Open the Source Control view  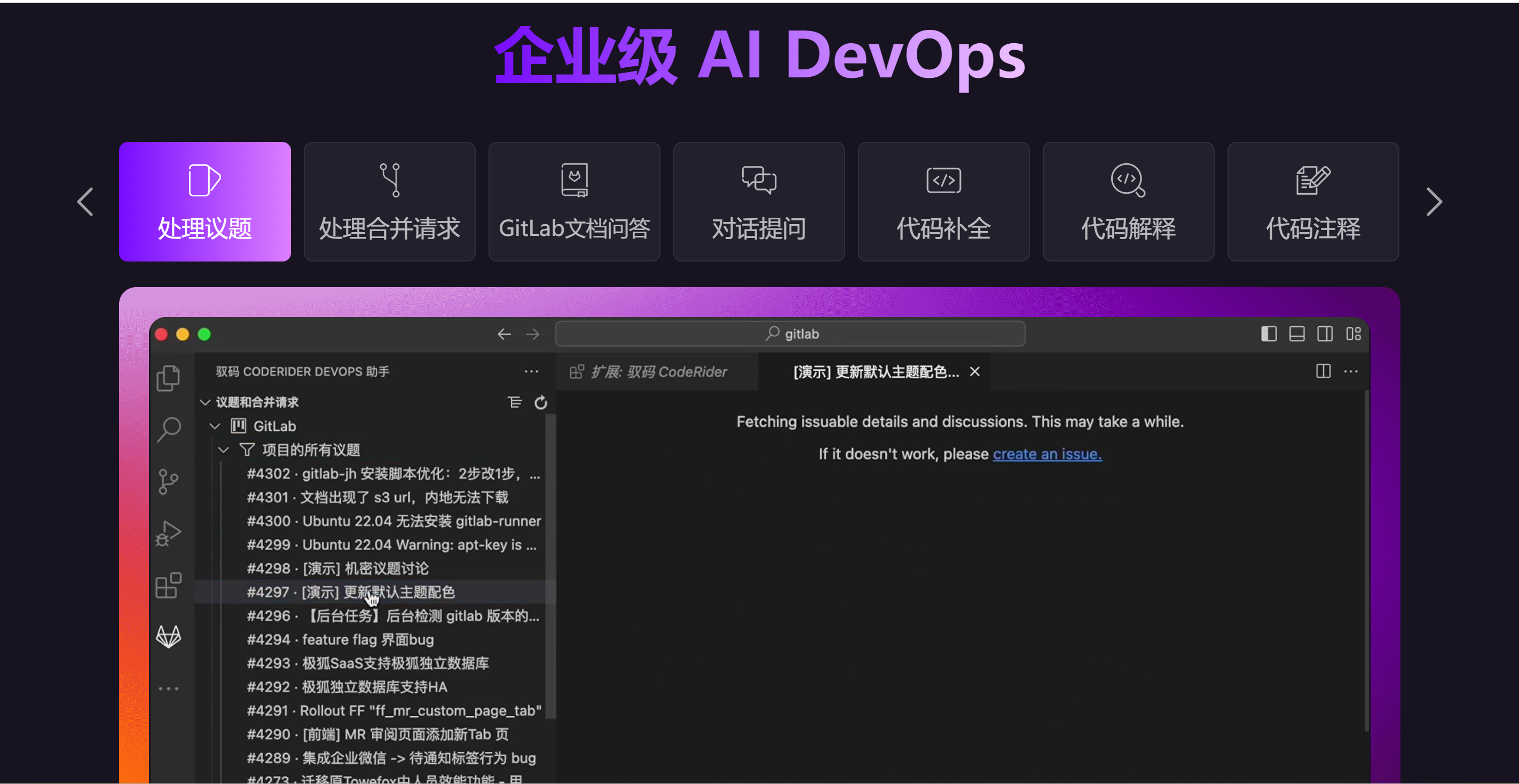coord(169,481)
